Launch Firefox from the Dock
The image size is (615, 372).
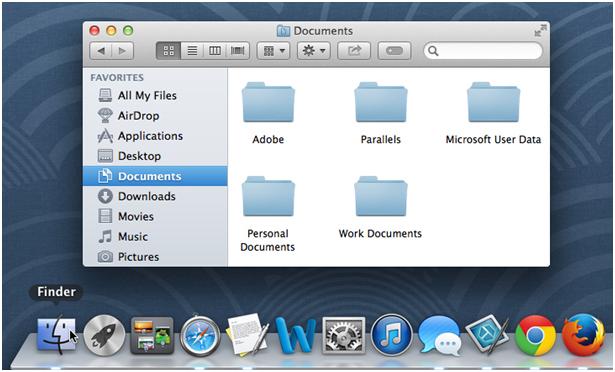point(583,335)
